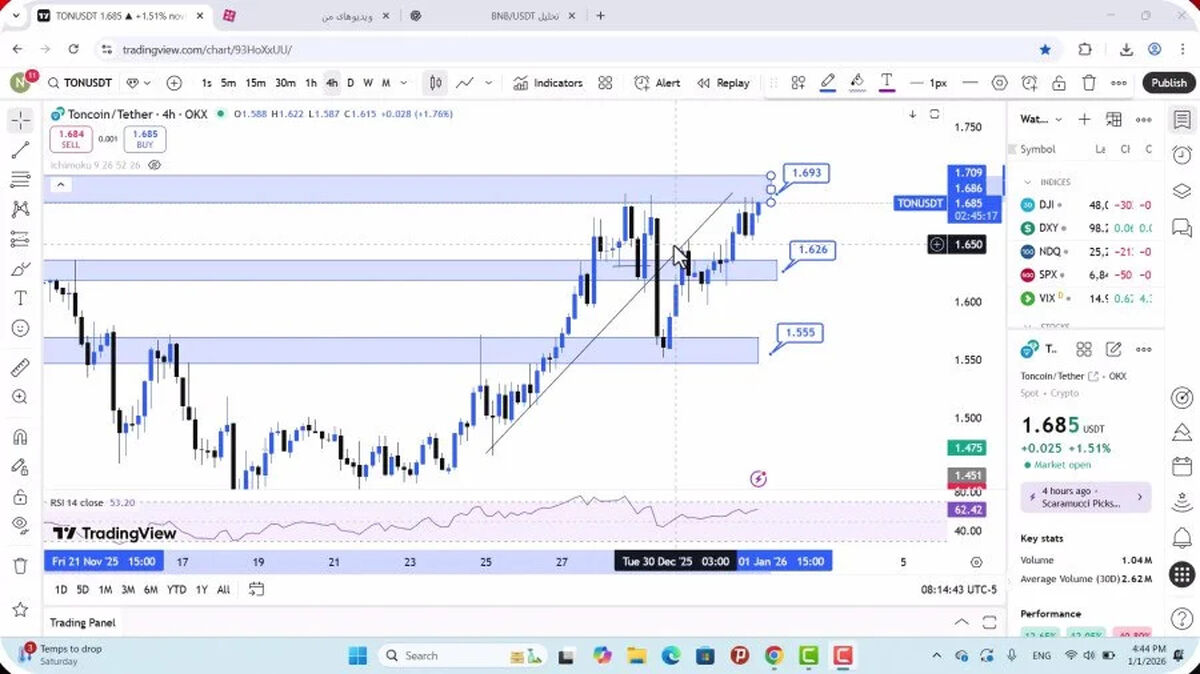Select the 15m timeframe
The height and width of the screenshot is (674, 1200).
(x=256, y=83)
